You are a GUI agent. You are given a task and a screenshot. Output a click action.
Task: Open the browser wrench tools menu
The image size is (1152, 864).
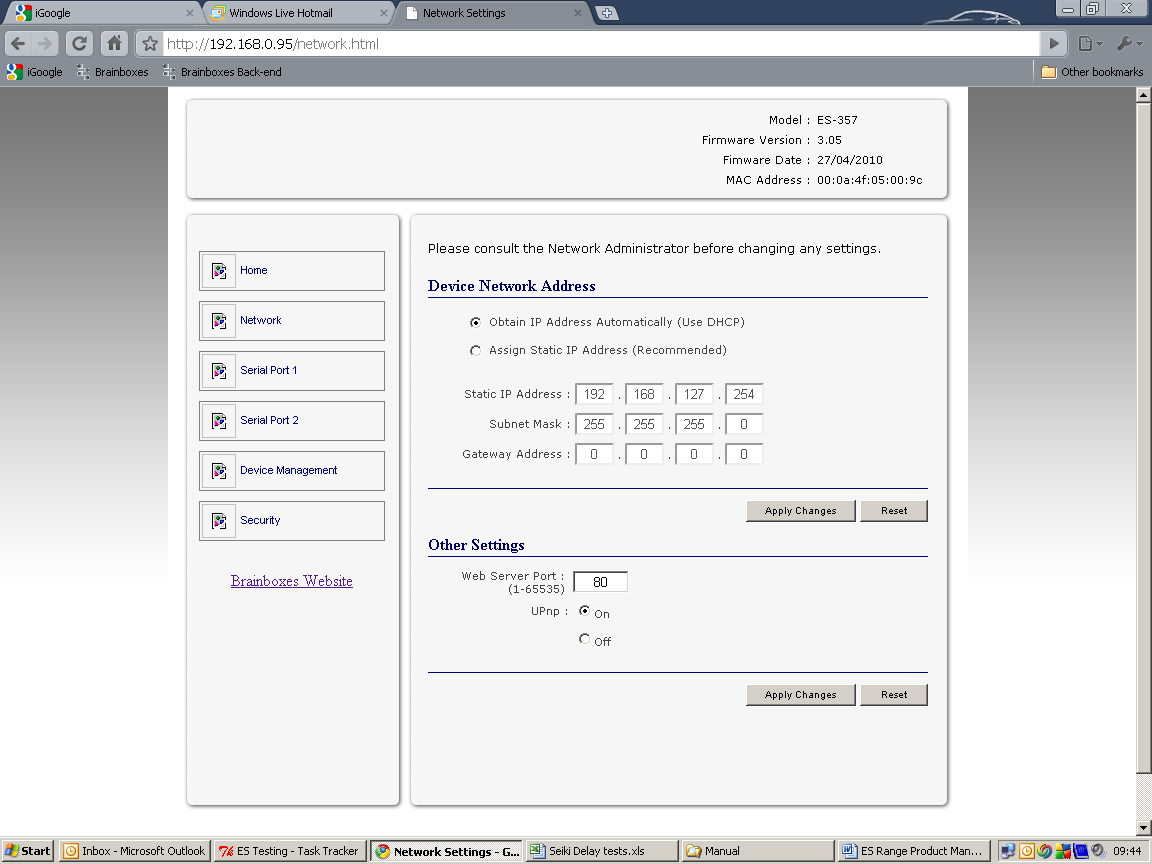(x=1129, y=43)
